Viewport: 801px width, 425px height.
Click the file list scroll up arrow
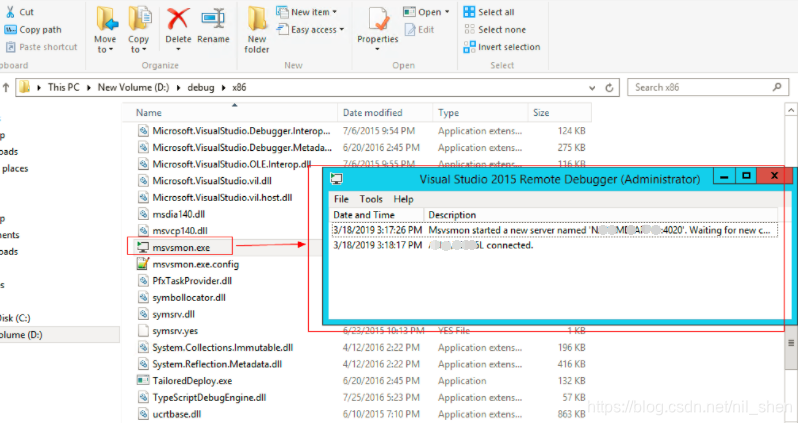click(x=791, y=110)
